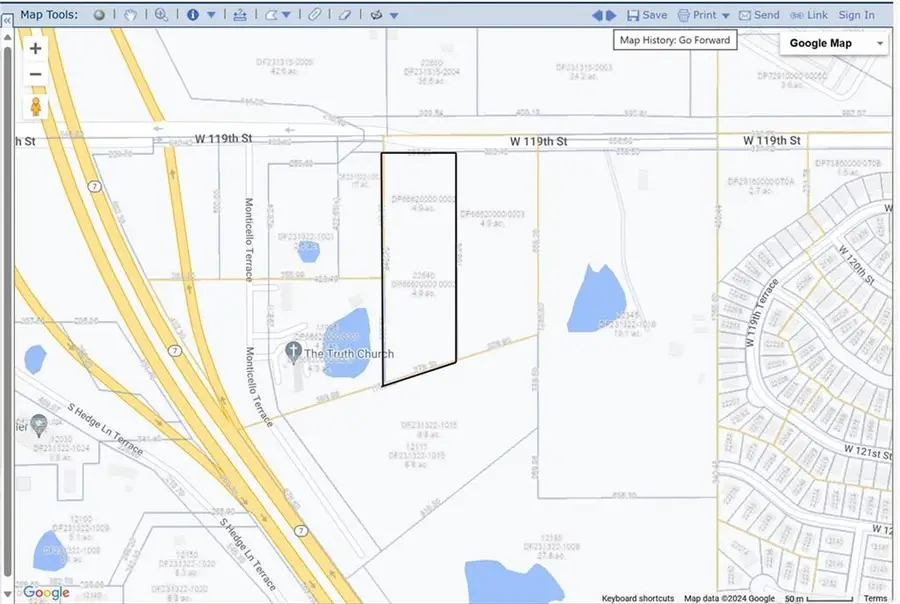Image resolution: width=900 pixels, height=604 pixels.
Task: Go back using the blue history arrow
Action: pos(598,14)
